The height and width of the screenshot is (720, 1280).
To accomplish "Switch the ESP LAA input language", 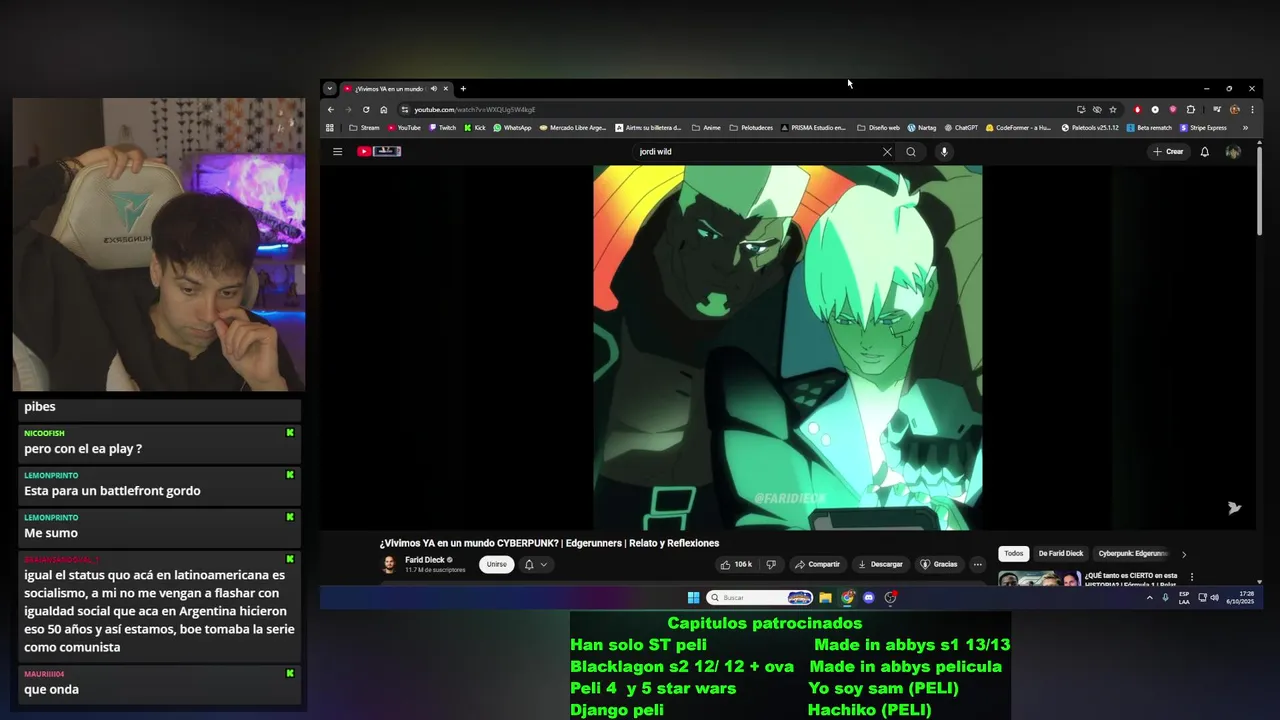I will [1184, 598].
